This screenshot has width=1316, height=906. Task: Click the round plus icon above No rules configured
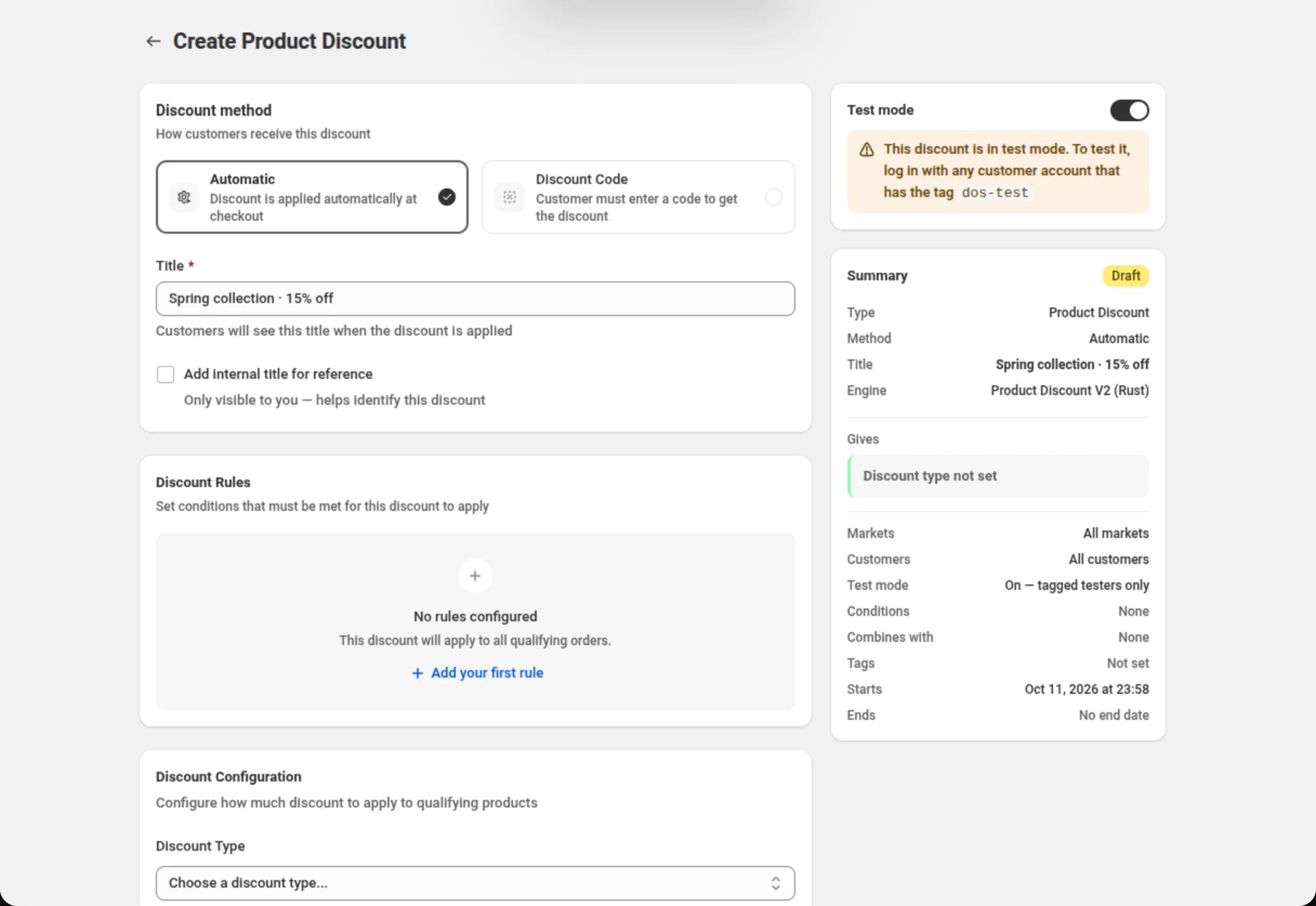click(x=475, y=576)
